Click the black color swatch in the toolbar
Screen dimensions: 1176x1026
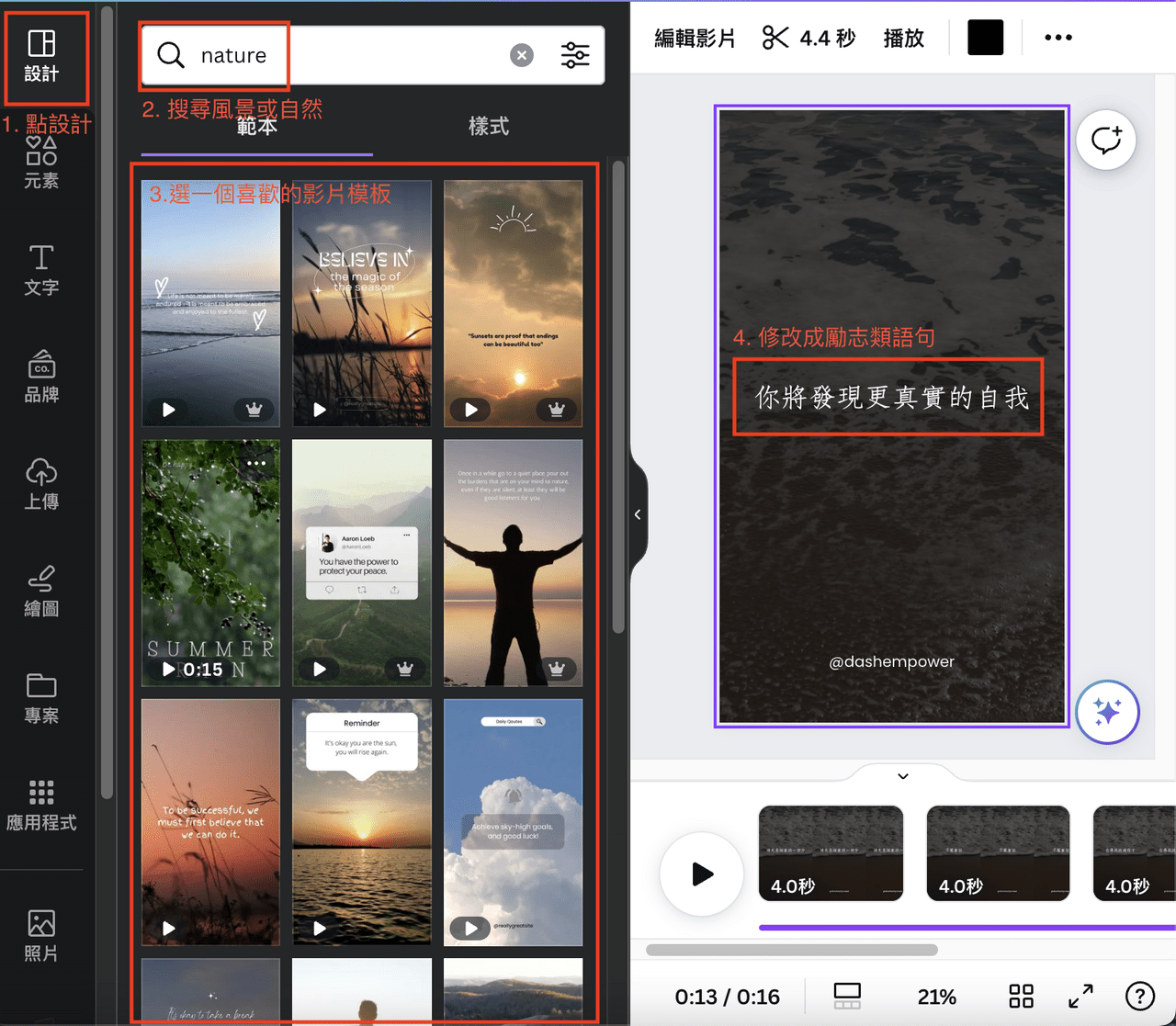(x=985, y=38)
